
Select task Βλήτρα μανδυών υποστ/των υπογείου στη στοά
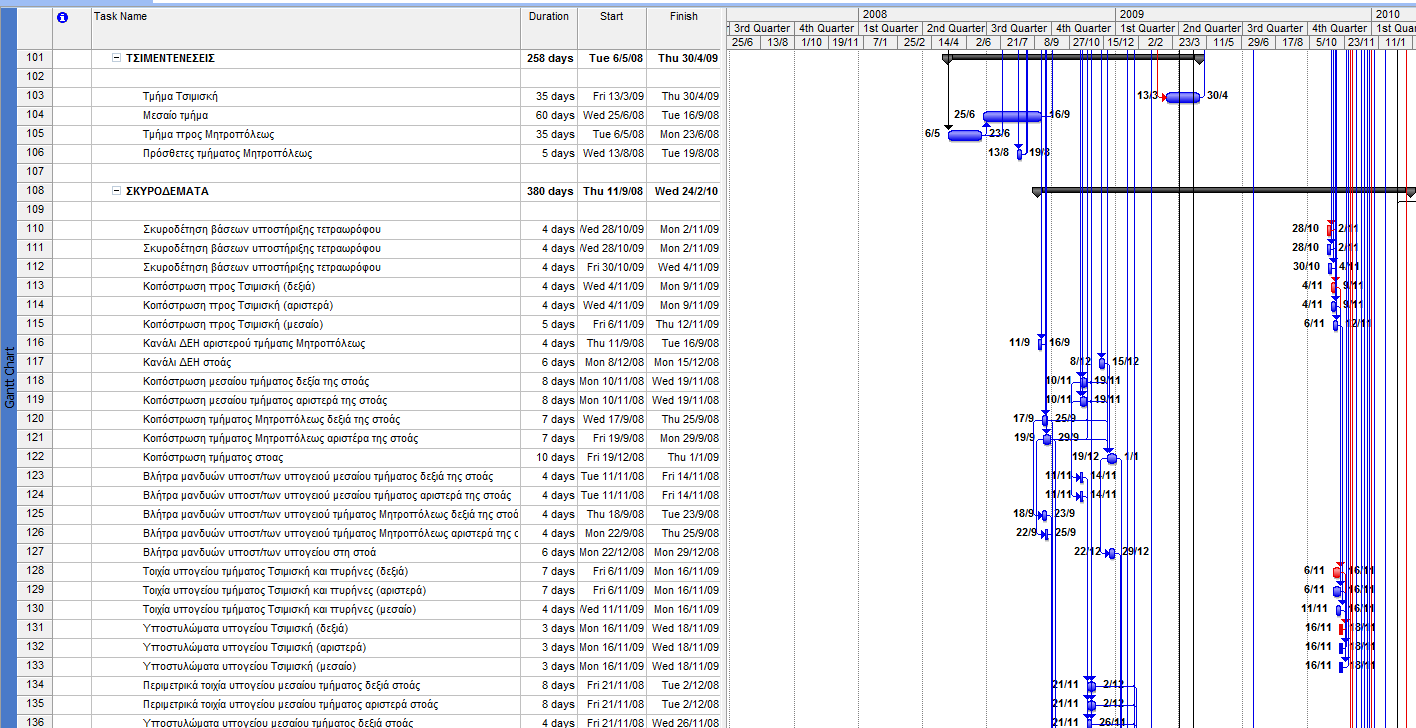click(x=260, y=552)
